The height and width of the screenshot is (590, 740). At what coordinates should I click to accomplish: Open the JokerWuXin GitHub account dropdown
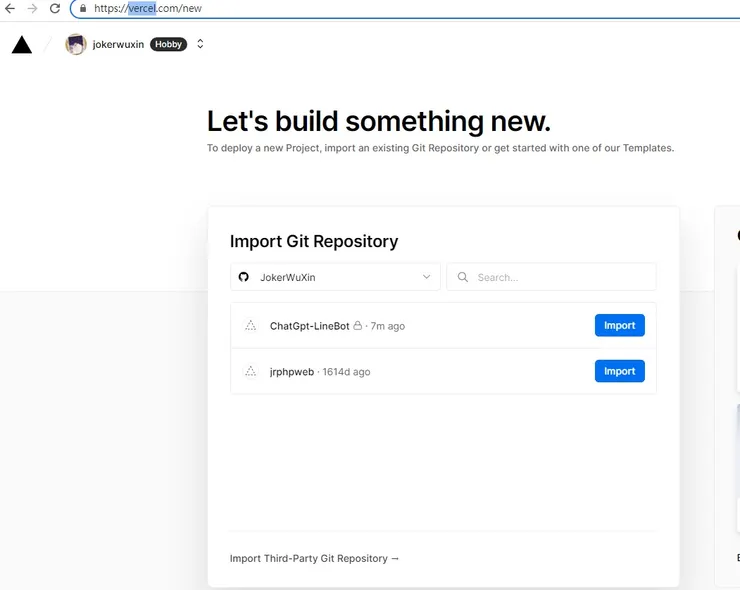click(x=335, y=277)
